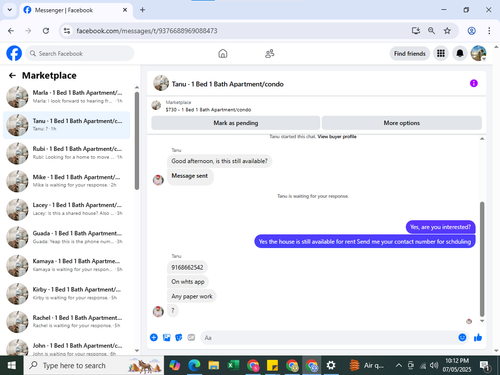Open the Tanu conversation in list
Image resolution: width=500 pixels, height=375 pixels.
click(x=67, y=125)
